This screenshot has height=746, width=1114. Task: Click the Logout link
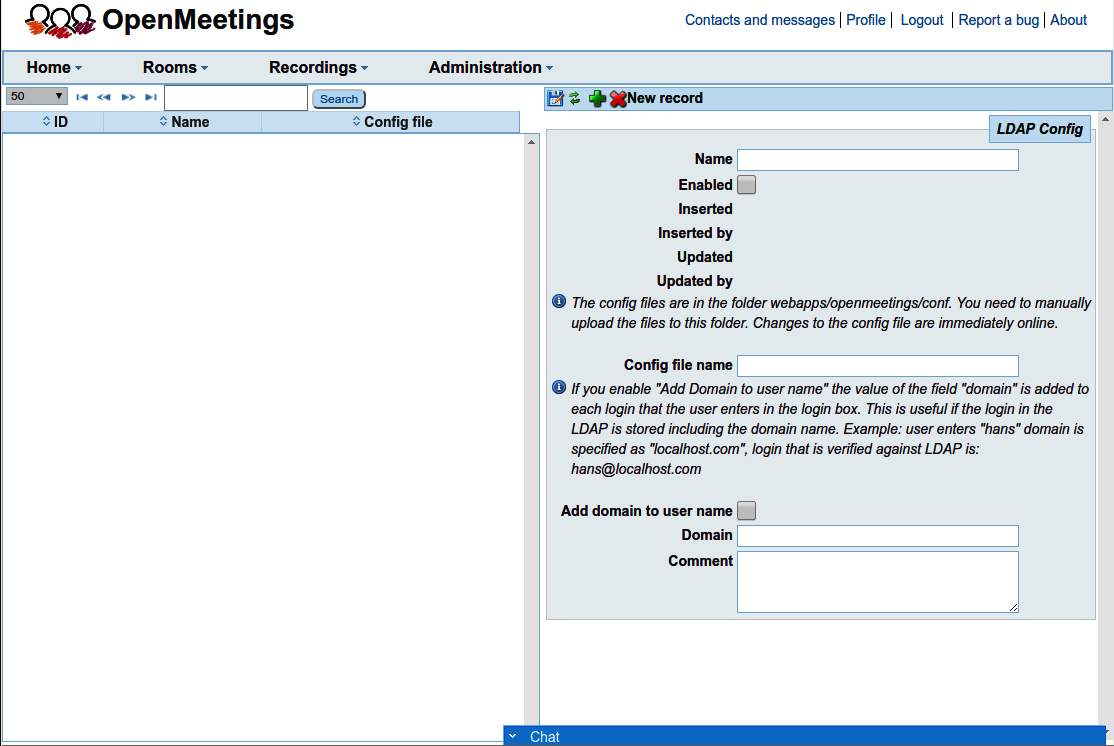(x=921, y=20)
